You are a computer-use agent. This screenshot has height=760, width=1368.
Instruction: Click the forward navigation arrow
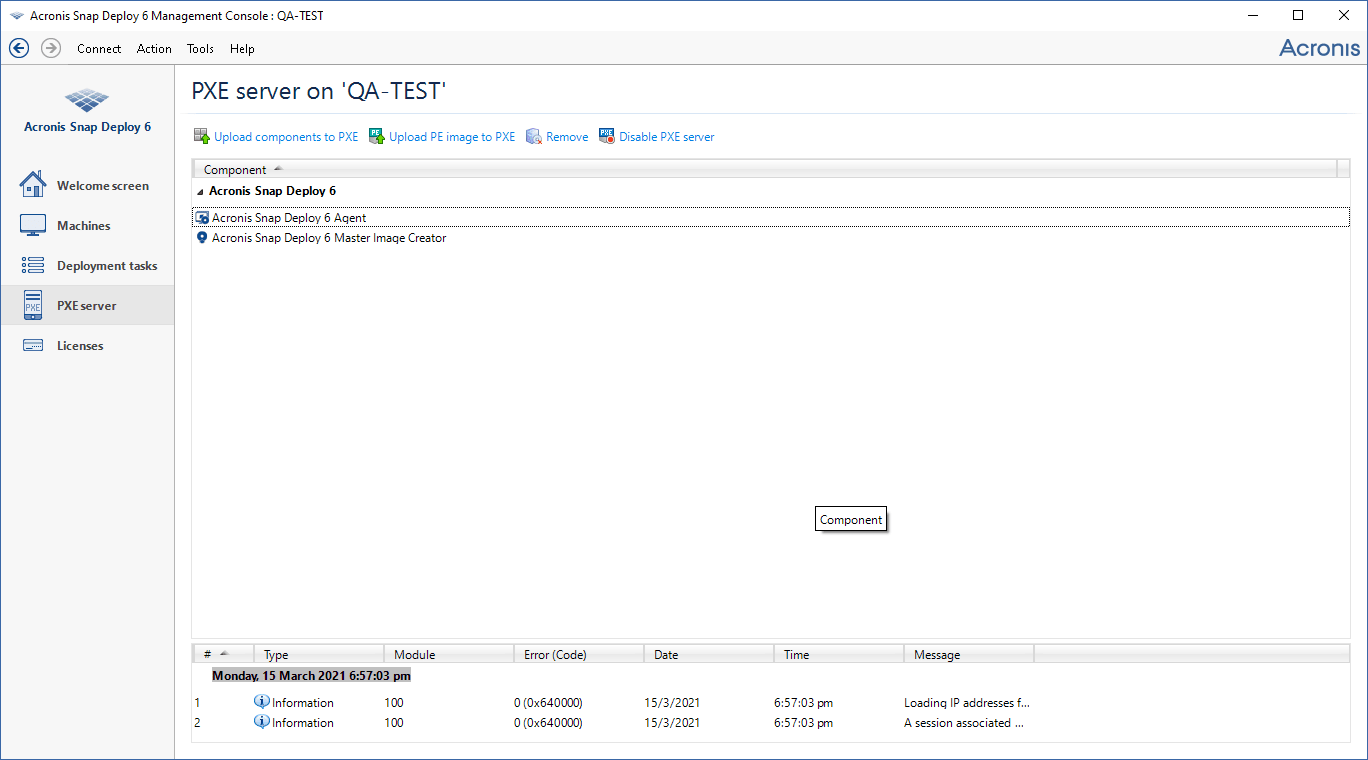coord(50,48)
